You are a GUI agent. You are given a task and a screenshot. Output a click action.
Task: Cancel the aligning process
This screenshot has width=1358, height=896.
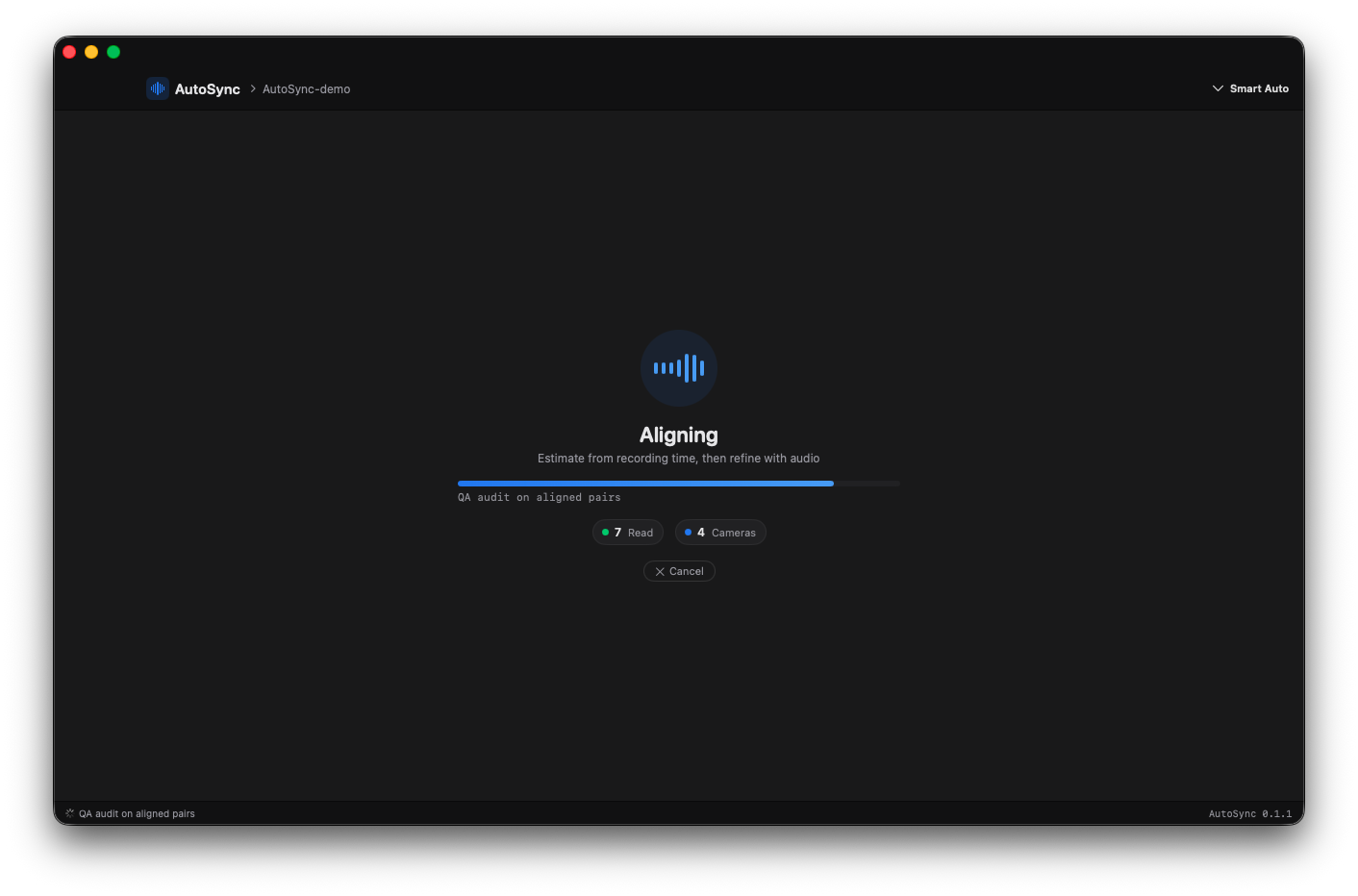click(x=679, y=571)
